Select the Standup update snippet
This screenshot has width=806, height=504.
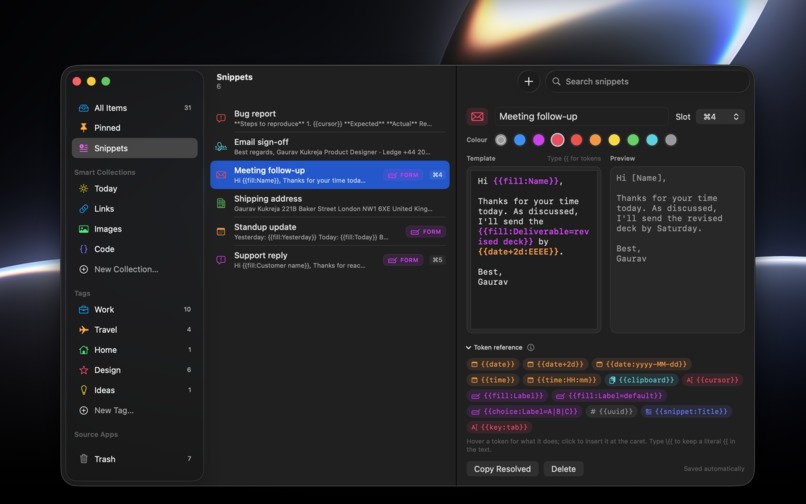[x=329, y=231]
